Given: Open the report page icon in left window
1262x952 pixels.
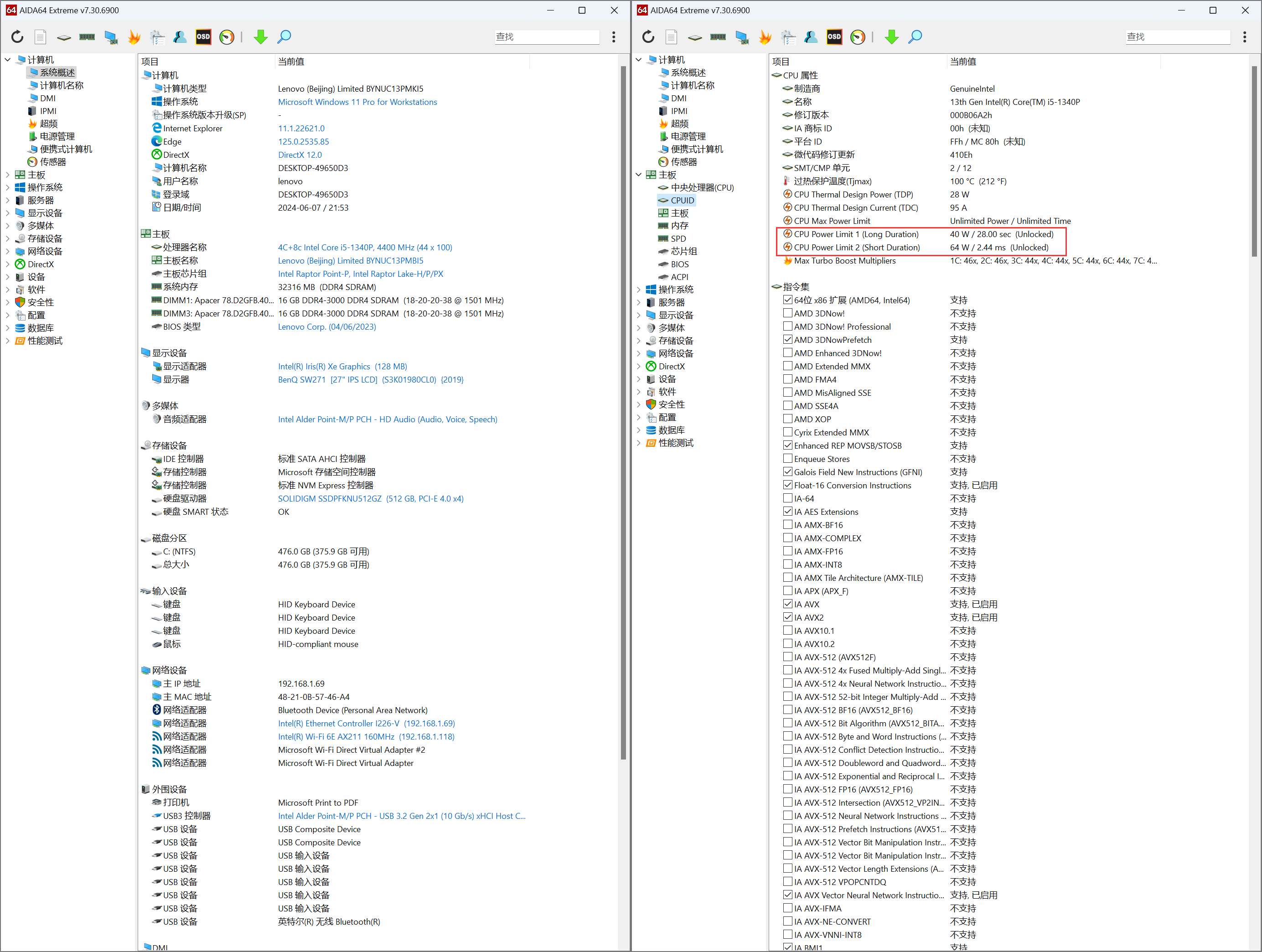Looking at the screenshot, I should click(x=40, y=37).
